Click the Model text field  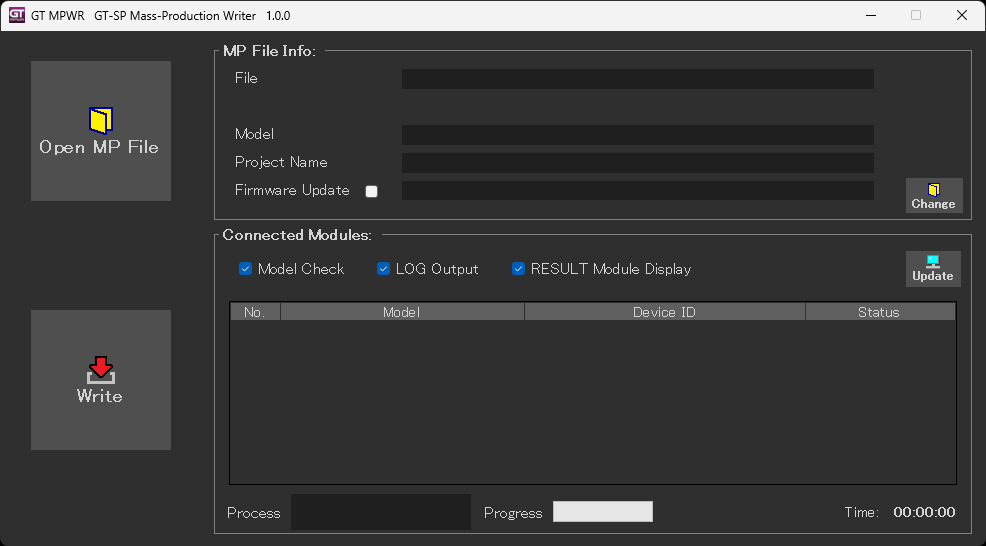pyautogui.click(x=637, y=135)
